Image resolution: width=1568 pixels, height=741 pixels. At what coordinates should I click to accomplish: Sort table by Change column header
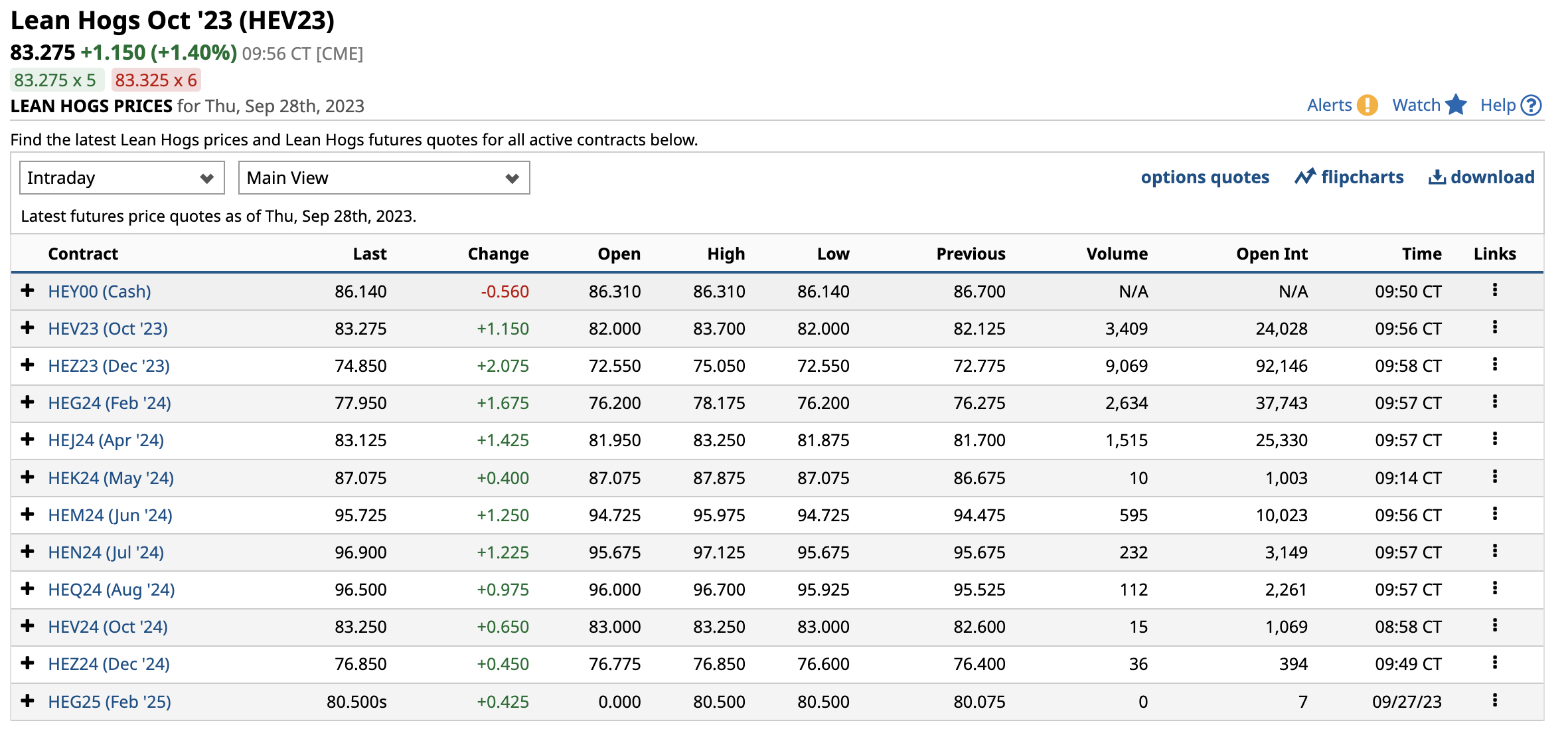point(498,254)
